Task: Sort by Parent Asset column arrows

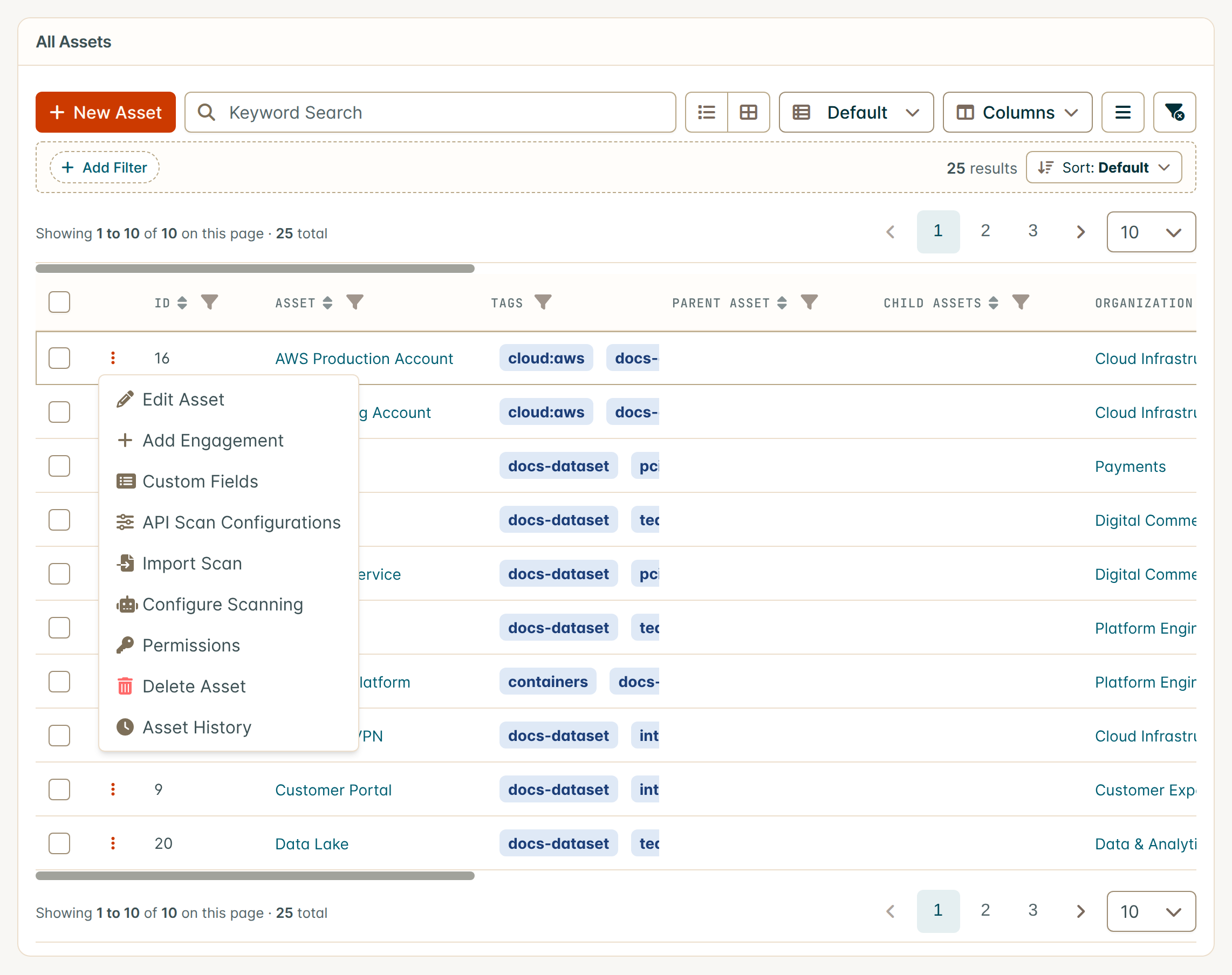Action: [782, 303]
